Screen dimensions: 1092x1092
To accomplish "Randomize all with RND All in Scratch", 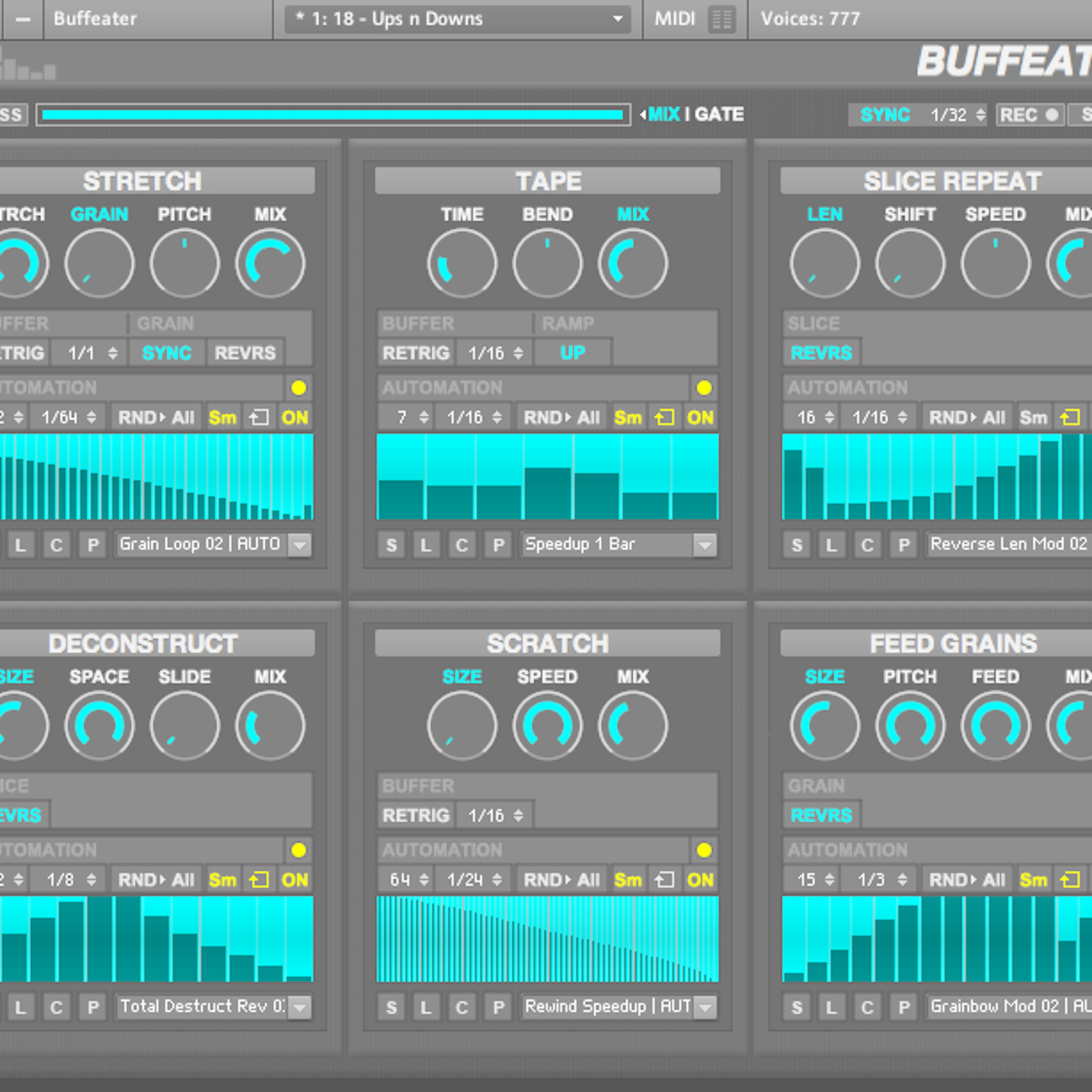I will [x=561, y=880].
